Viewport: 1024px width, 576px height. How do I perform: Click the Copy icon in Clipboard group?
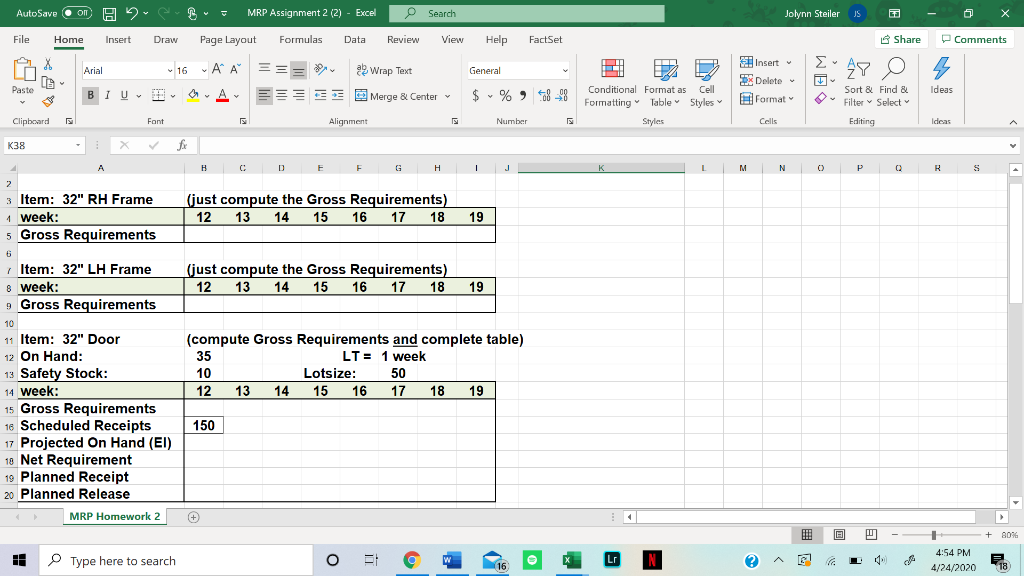point(48,83)
